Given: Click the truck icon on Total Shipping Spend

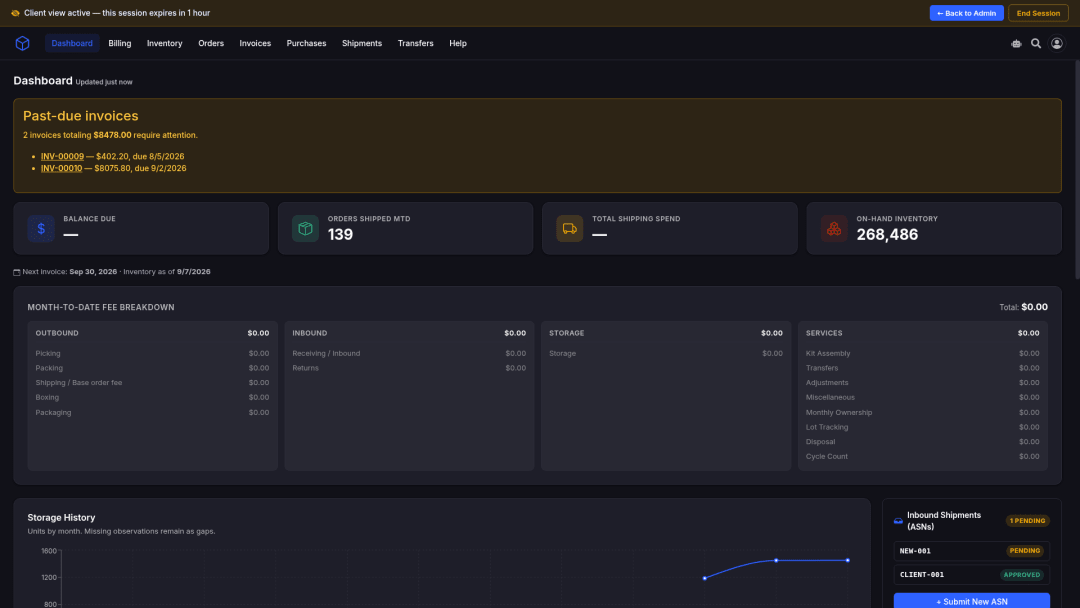Looking at the screenshot, I should click(x=570, y=229).
